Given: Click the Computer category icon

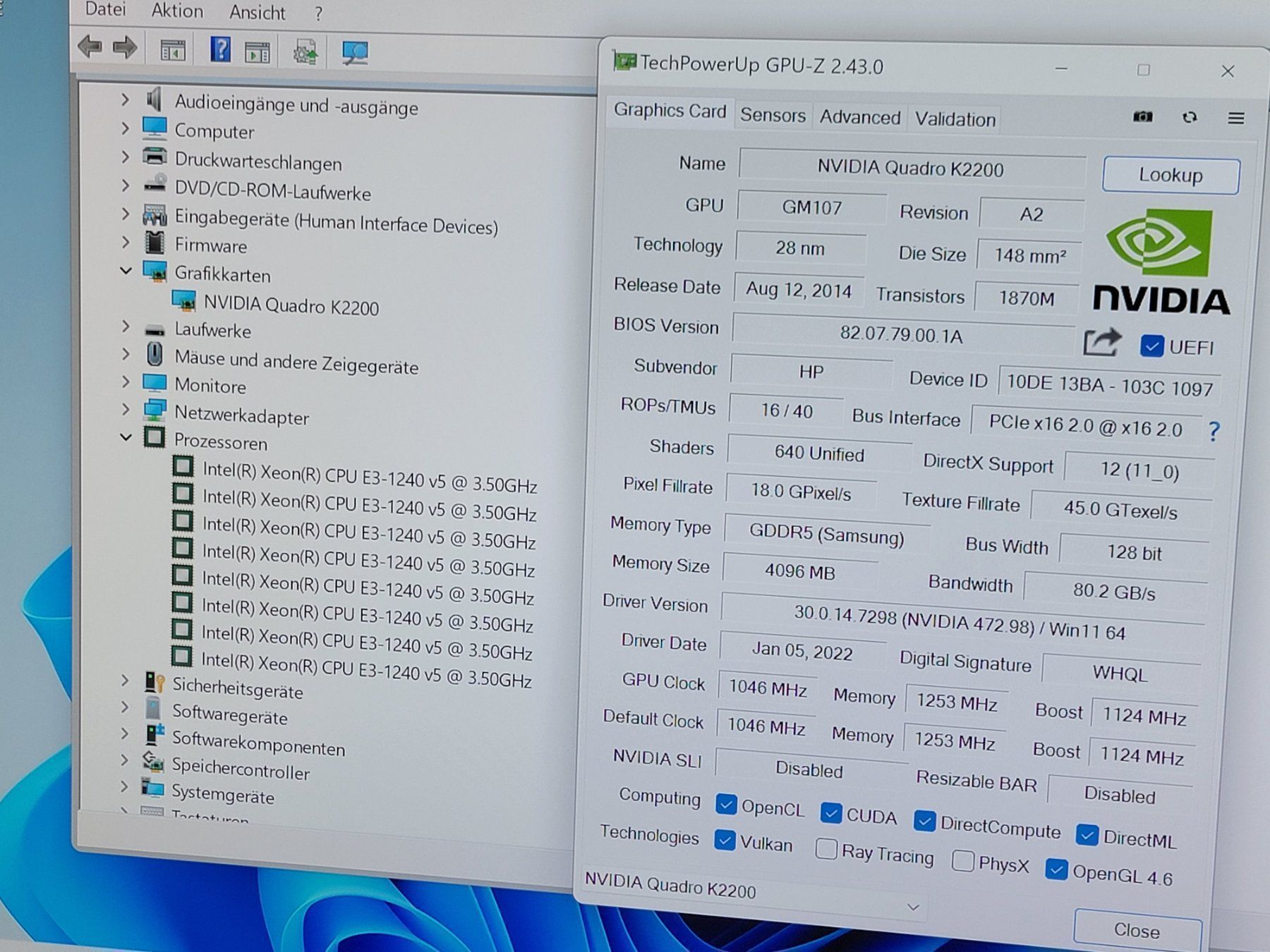Looking at the screenshot, I should coord(155,128).
